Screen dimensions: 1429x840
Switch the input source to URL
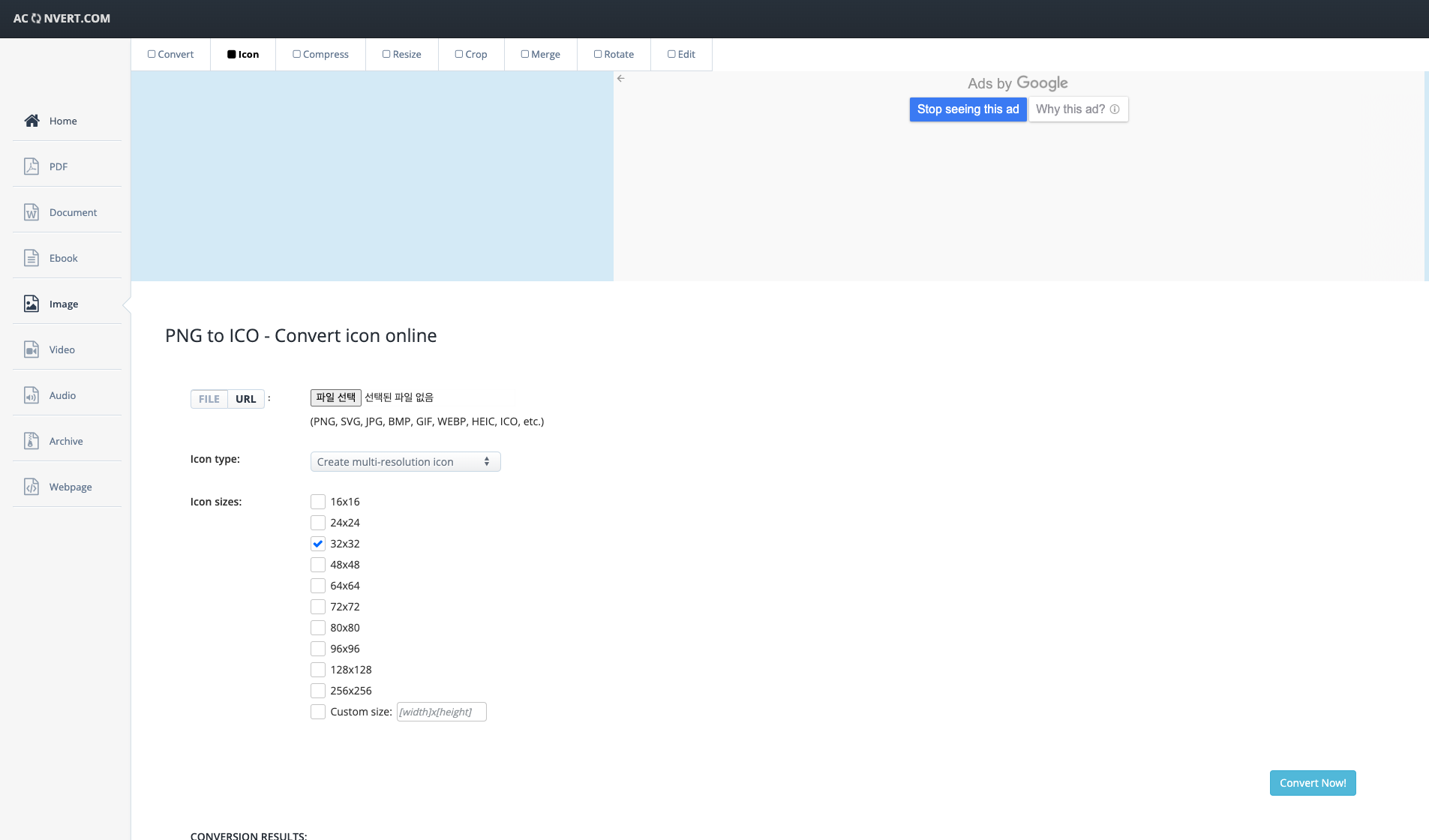click(245, 399)
